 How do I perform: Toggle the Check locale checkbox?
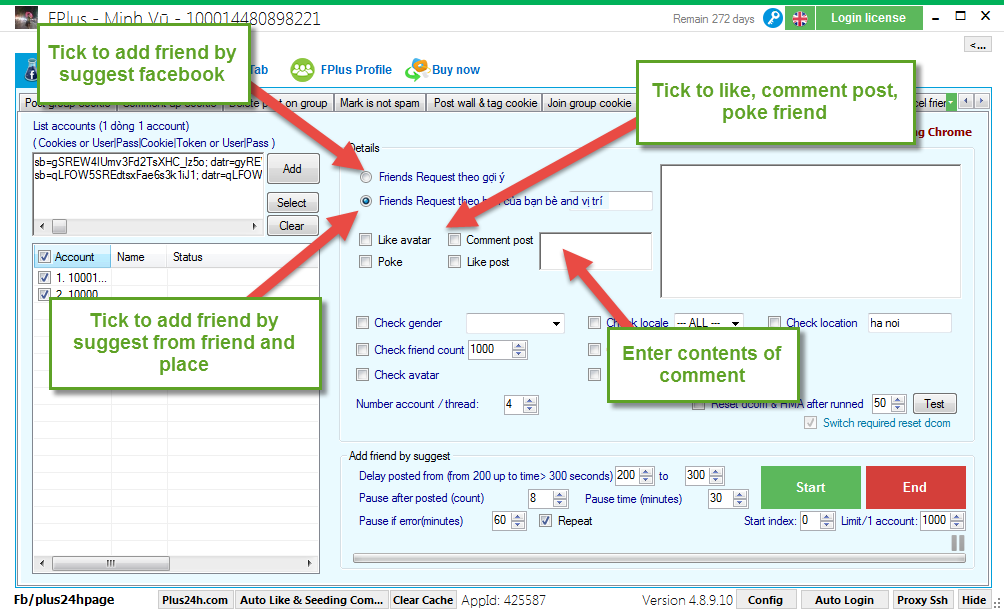(594, 323)
